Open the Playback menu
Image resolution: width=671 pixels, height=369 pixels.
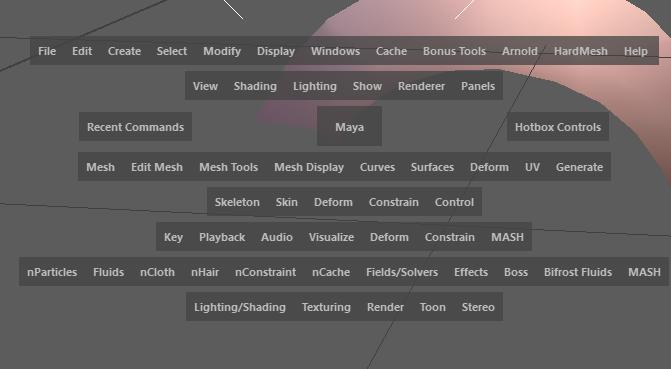(x=222, y=237)
